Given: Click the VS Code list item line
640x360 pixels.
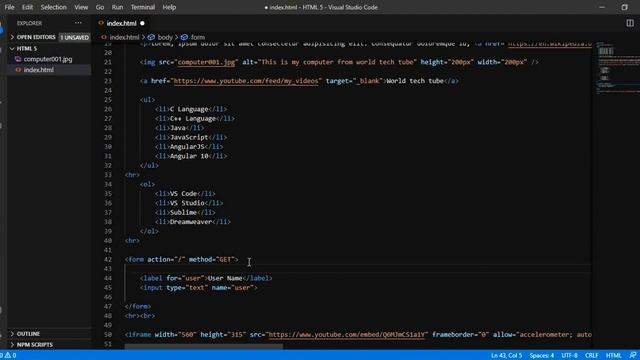Looking at the screenshot, I should click(185, 193).
